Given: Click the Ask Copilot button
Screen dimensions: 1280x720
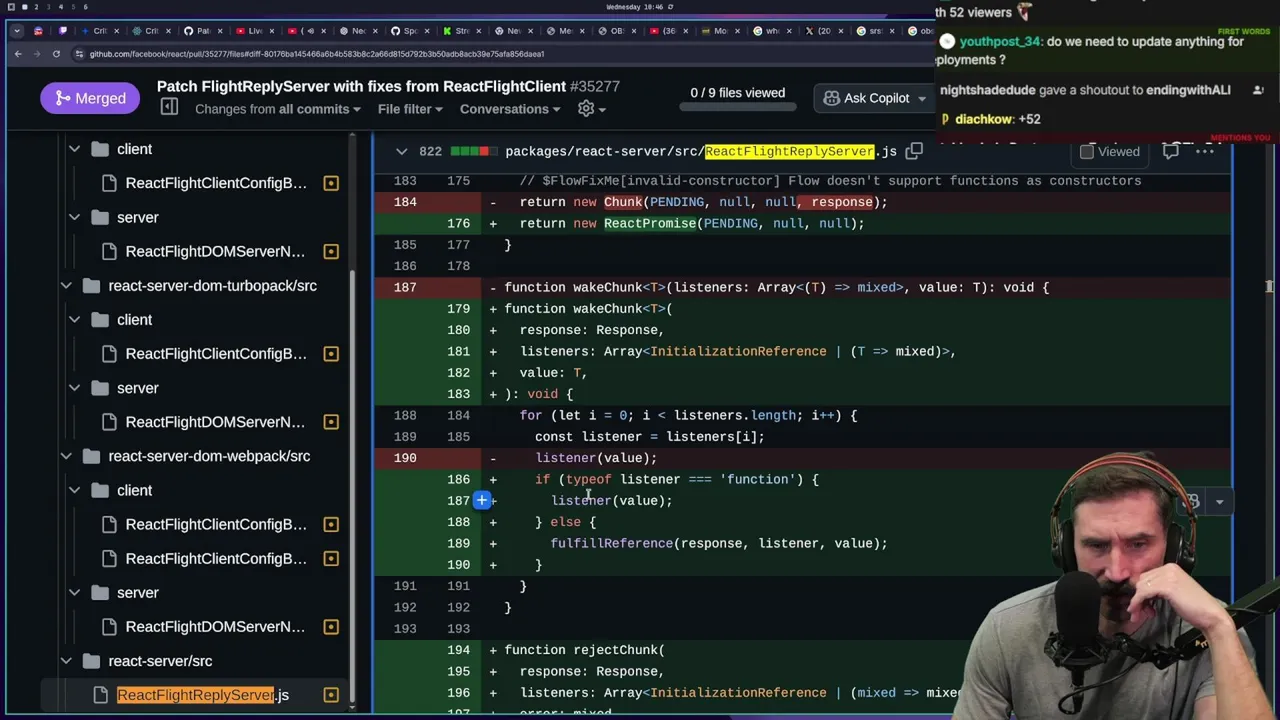Looking at the screenshot, I should tap(875, 98).
